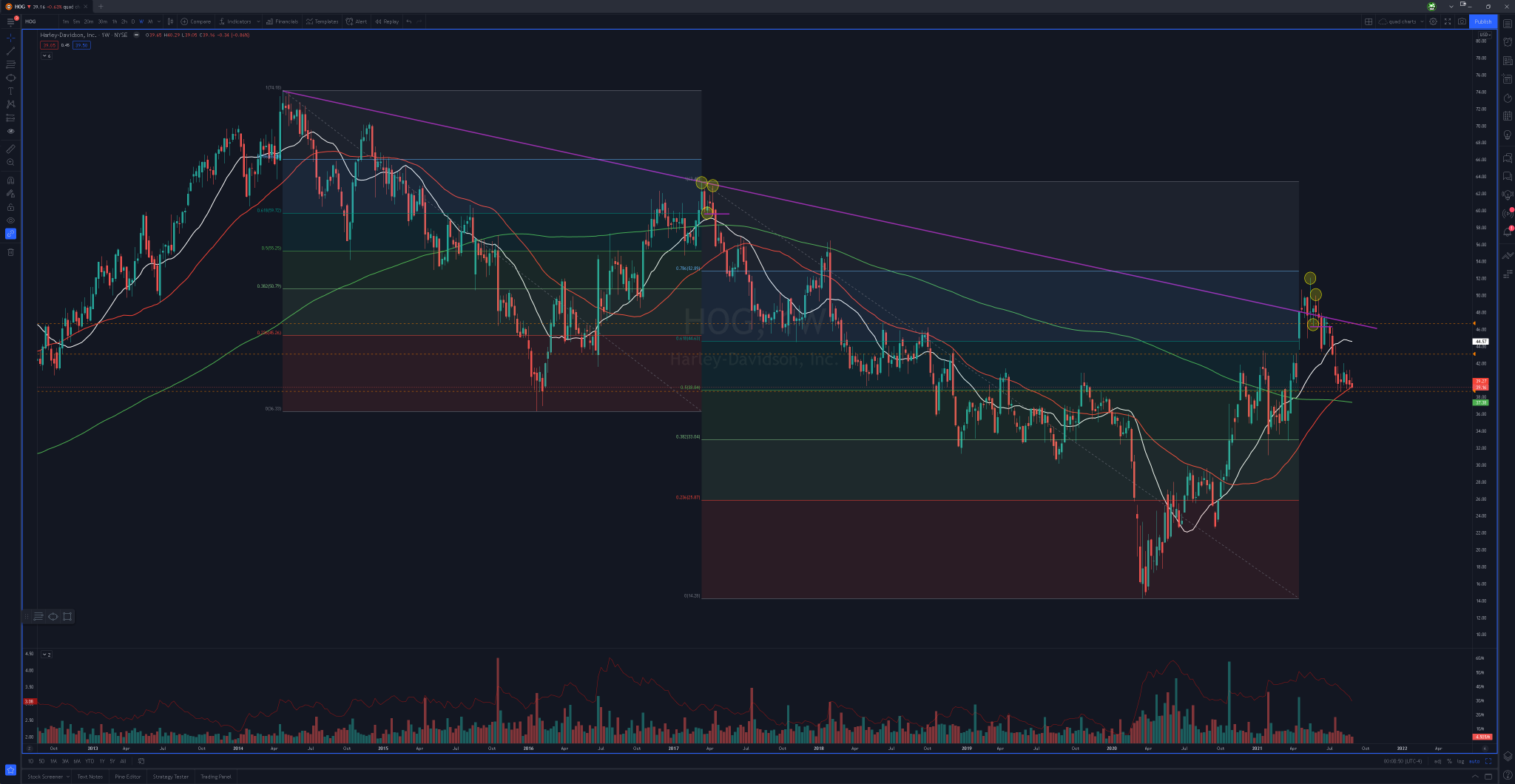Open the ideas lightbulb panel

click(1508, 135)
